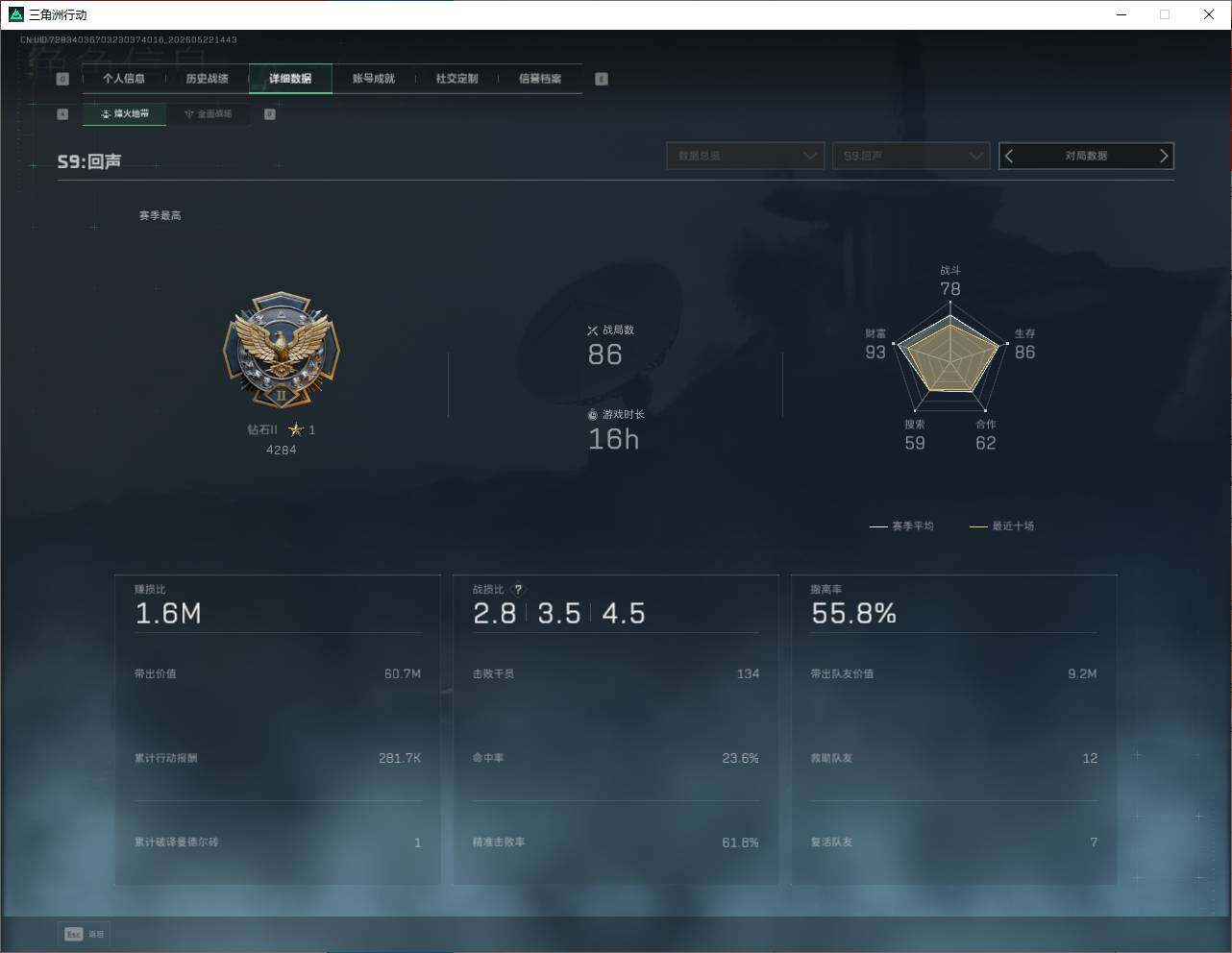Click the 救助队友 value 12
This screenshot has width=1232, height=953.
(x=1090, y=759)
